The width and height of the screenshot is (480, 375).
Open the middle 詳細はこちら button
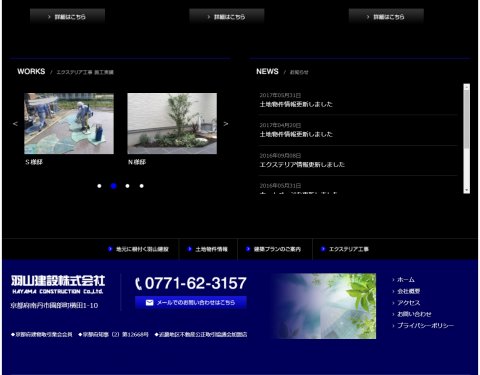227,16
